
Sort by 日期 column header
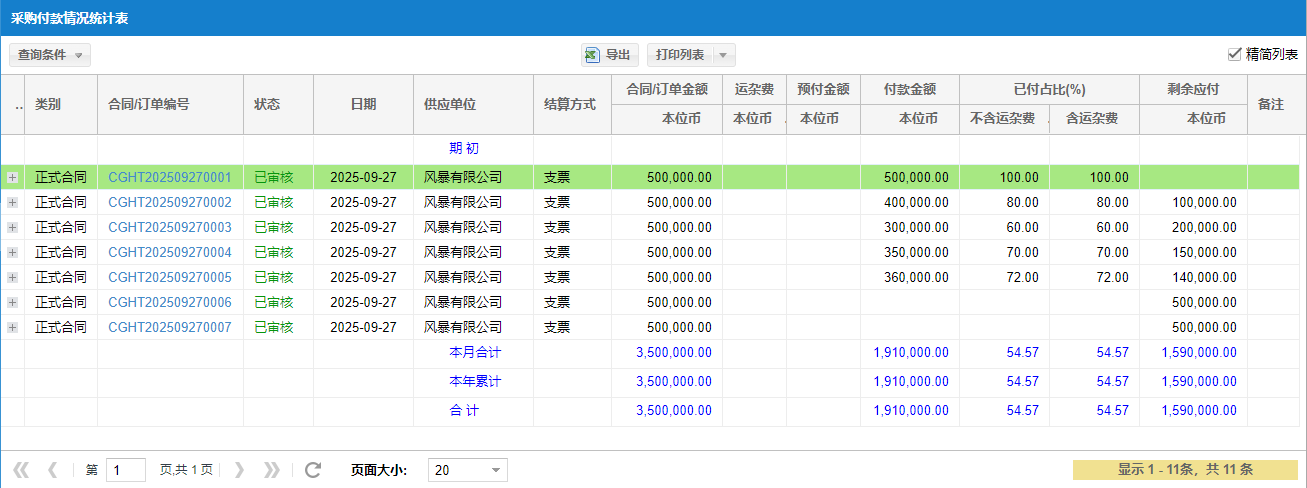[363, 104]
